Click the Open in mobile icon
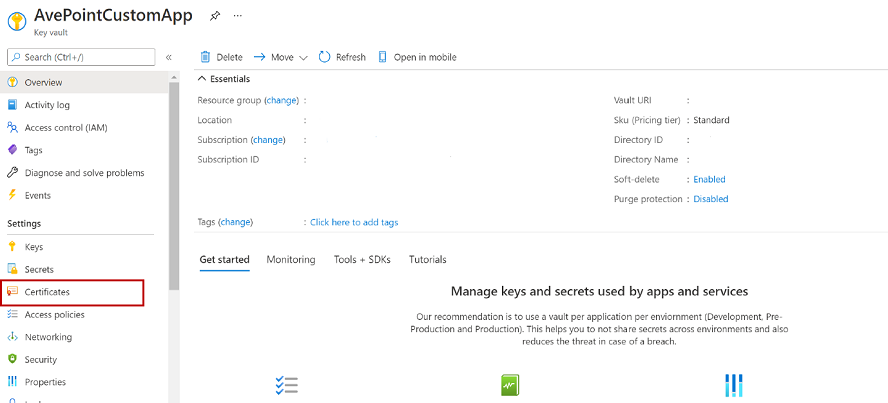 [x=383, y=57]
